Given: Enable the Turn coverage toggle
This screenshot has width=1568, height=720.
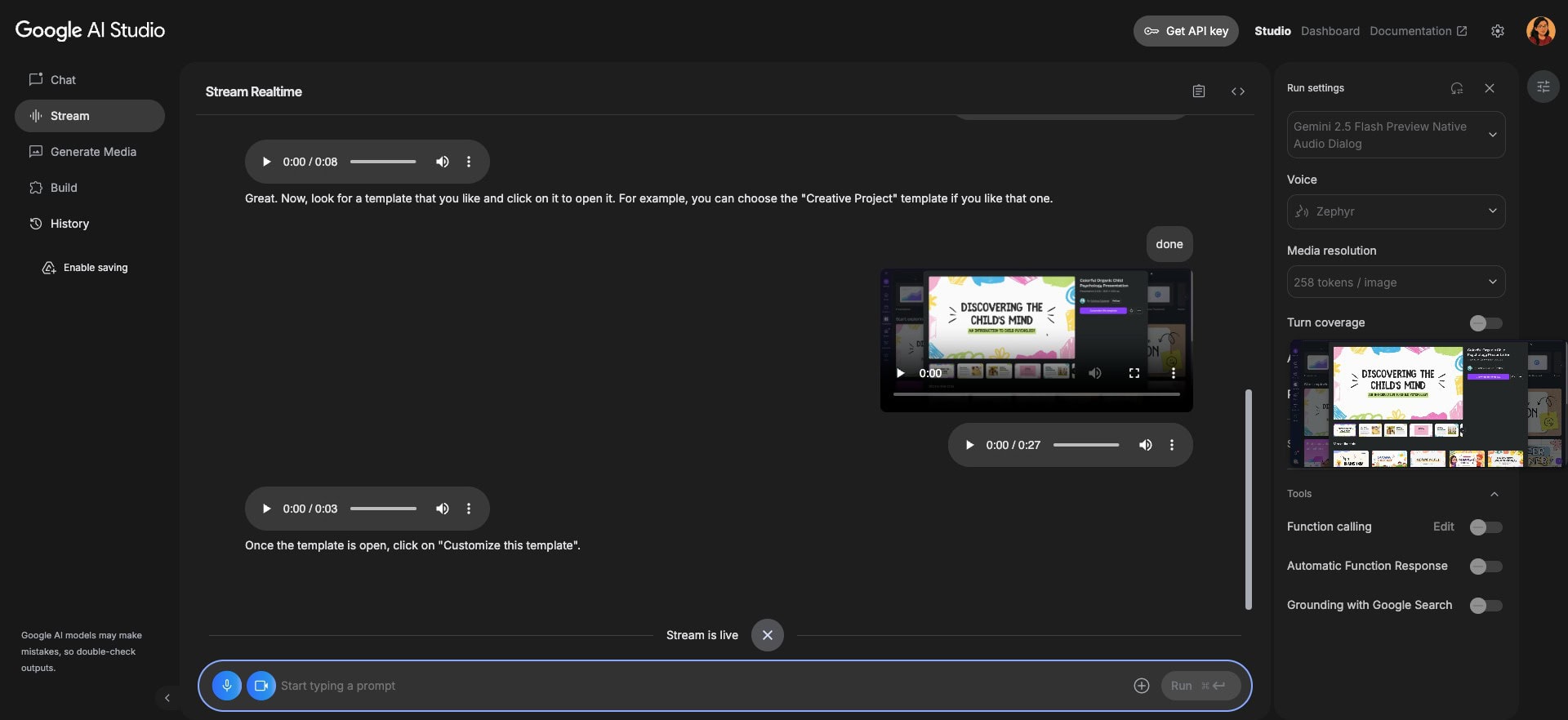Looking at the screenshot, I should click(1486, 323).
